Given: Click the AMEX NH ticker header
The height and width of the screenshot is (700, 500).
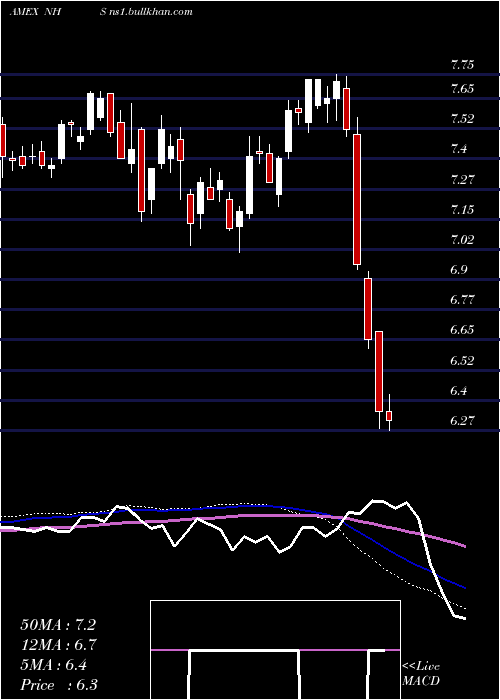Looking at the screenshot, I should [35, 12].
